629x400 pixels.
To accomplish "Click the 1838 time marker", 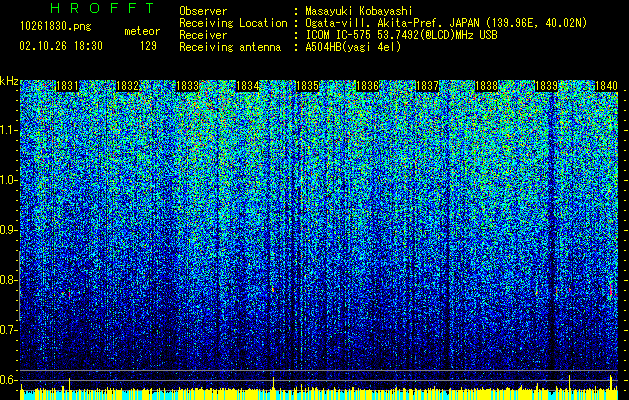I will click(486, 86).
